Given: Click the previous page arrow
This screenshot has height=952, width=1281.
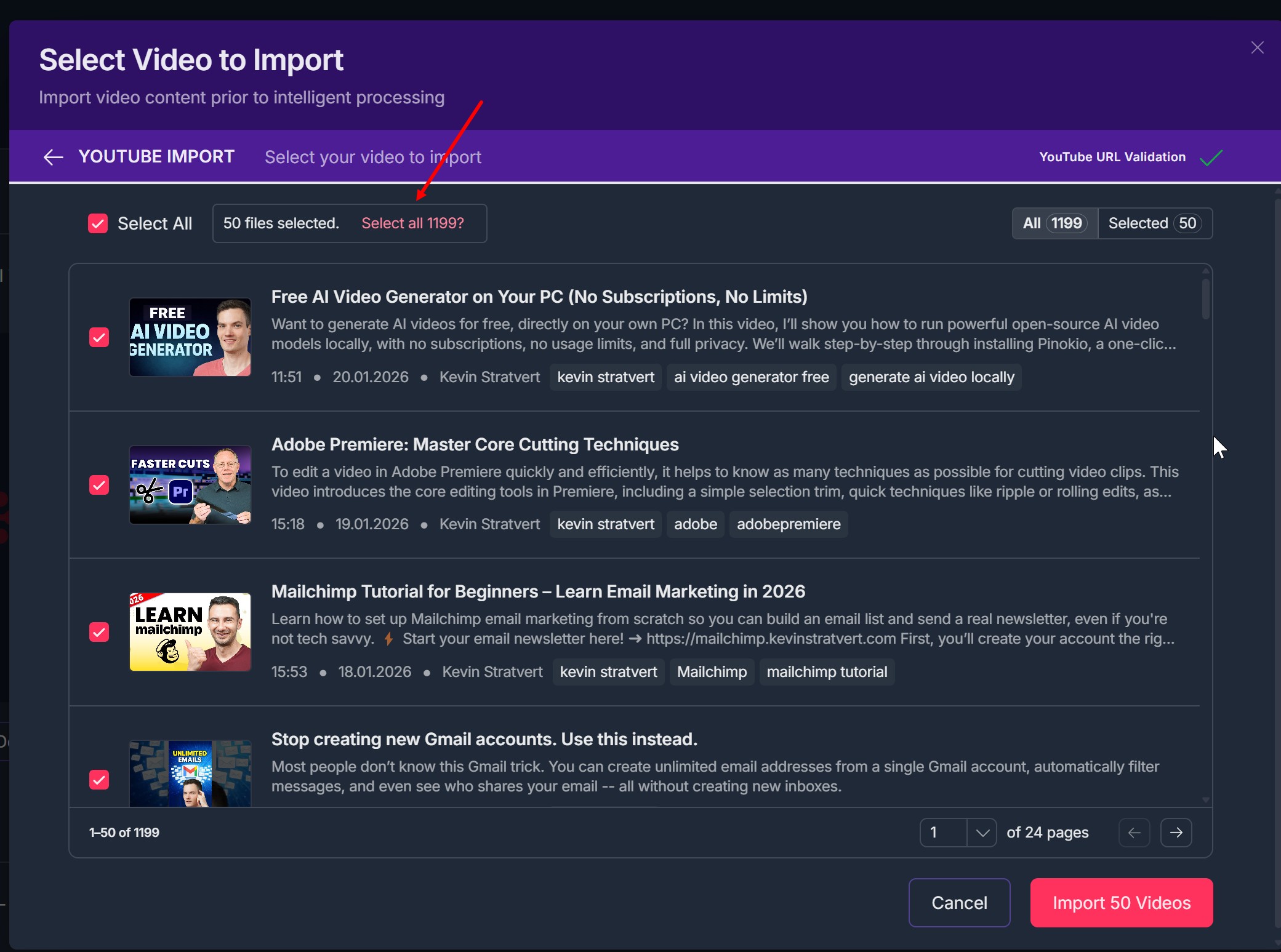Looking at the screenshot, I should (x=1134, y=833).
